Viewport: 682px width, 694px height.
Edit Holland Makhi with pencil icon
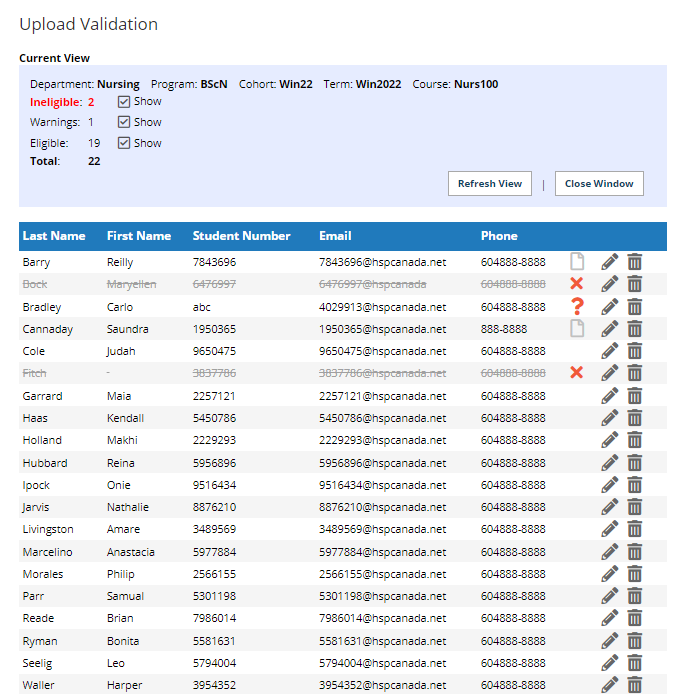point(609,440)
